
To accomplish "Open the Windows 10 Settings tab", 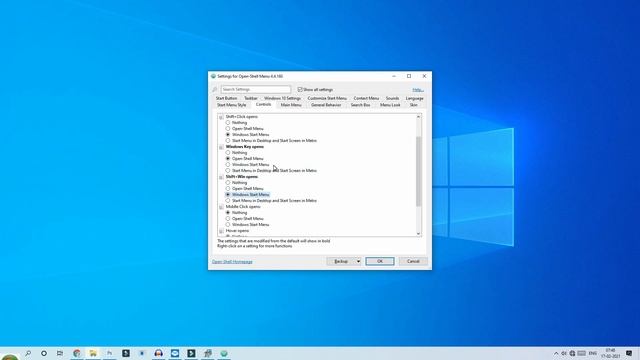I will 282,98.
